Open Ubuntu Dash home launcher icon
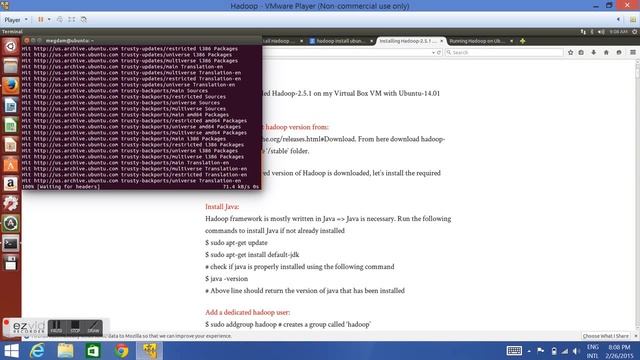This screenshot has height=360, width=640. (x=11, y=47)
